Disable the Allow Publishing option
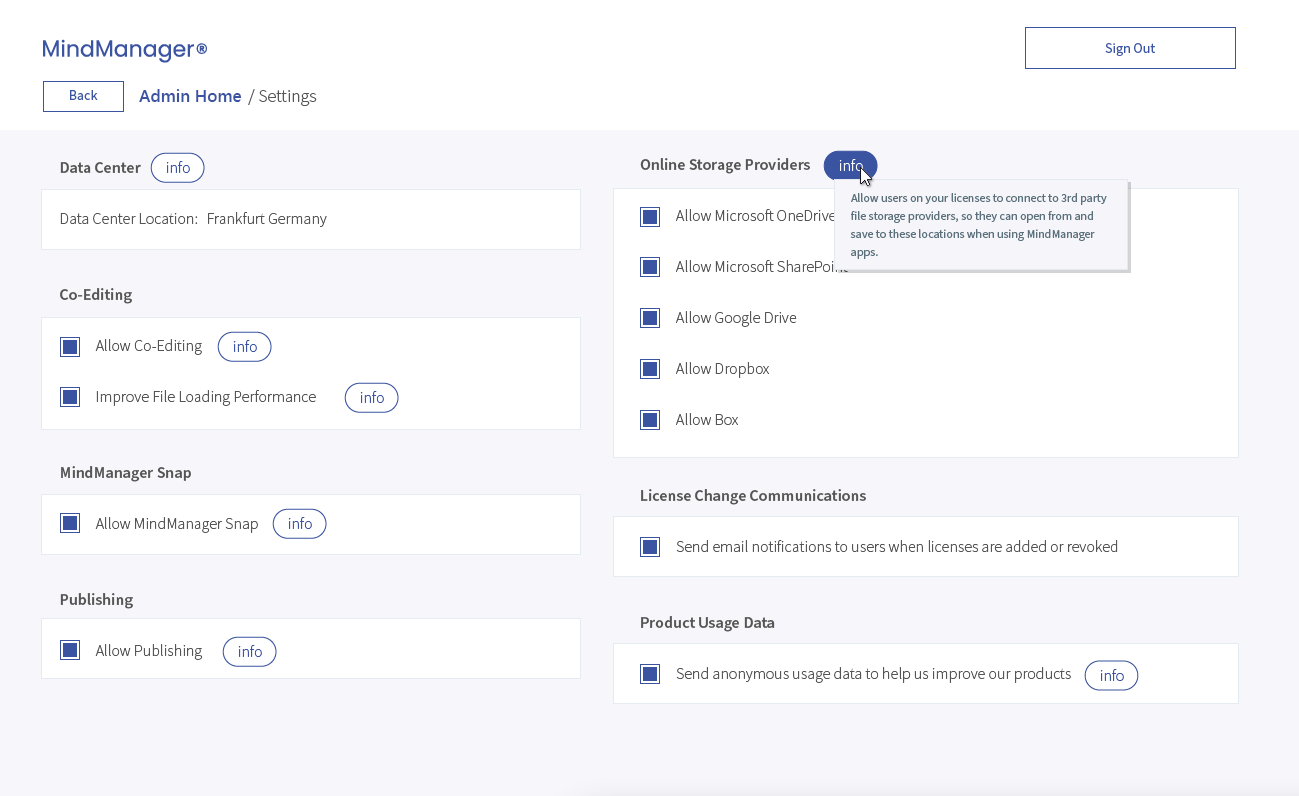This screenshot has width=1299, height=796. tap(70, 651)
